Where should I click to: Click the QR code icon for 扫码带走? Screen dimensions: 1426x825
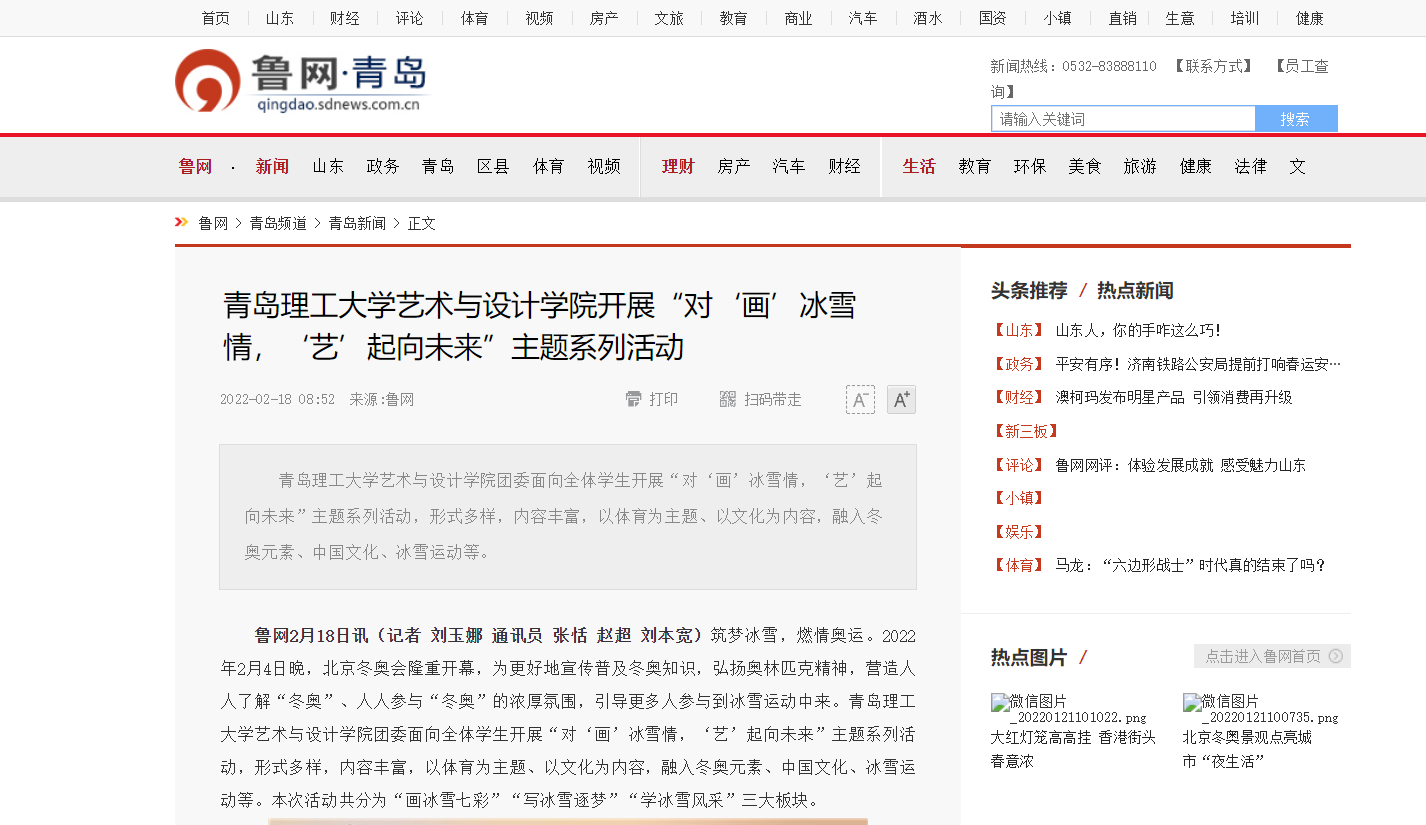(728, 399)
